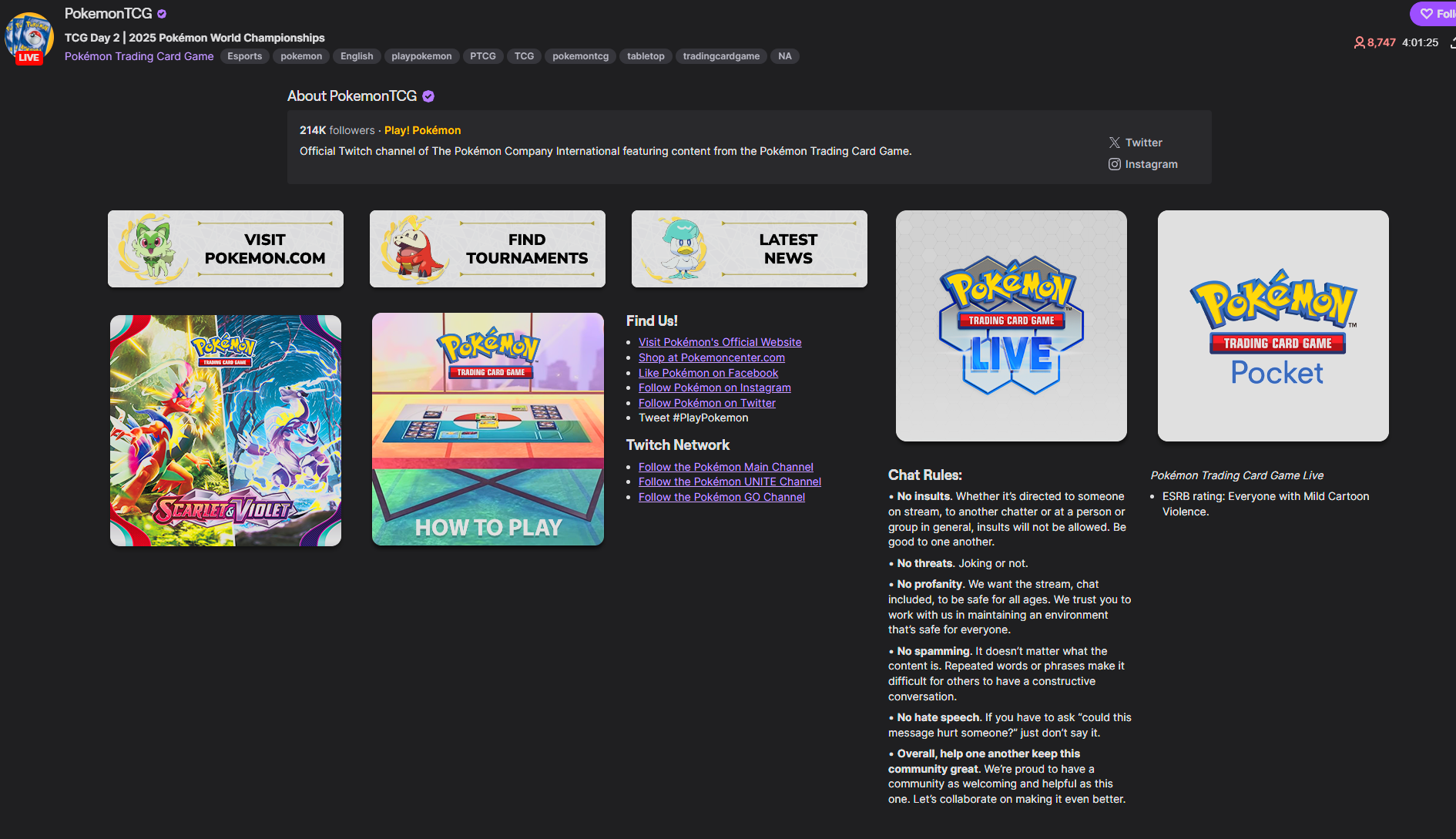Open the Play! Pokémon team link

[x=423, y=130]
